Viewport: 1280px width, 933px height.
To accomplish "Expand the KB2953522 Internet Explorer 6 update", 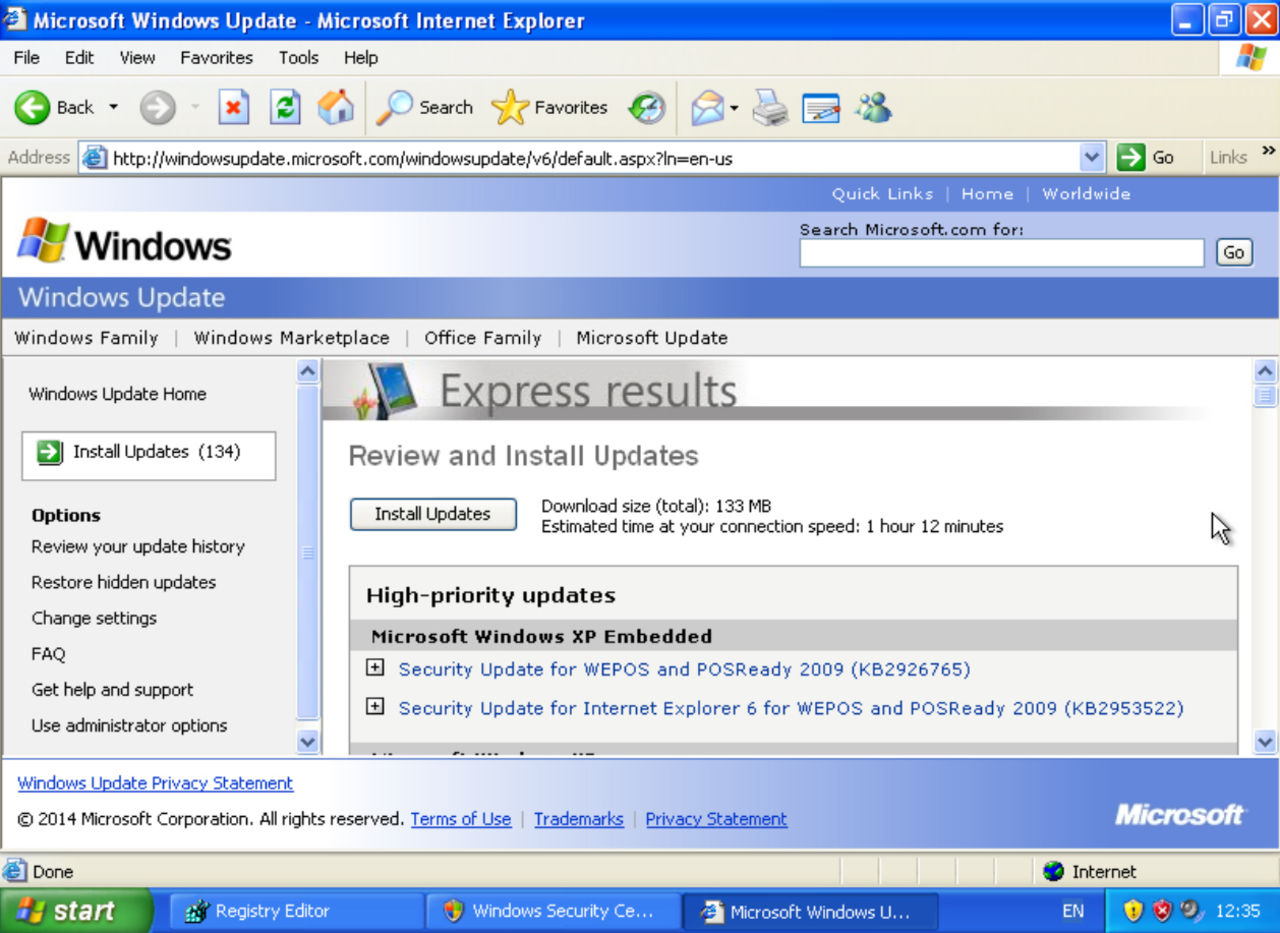I will click(x=375, y=706).
